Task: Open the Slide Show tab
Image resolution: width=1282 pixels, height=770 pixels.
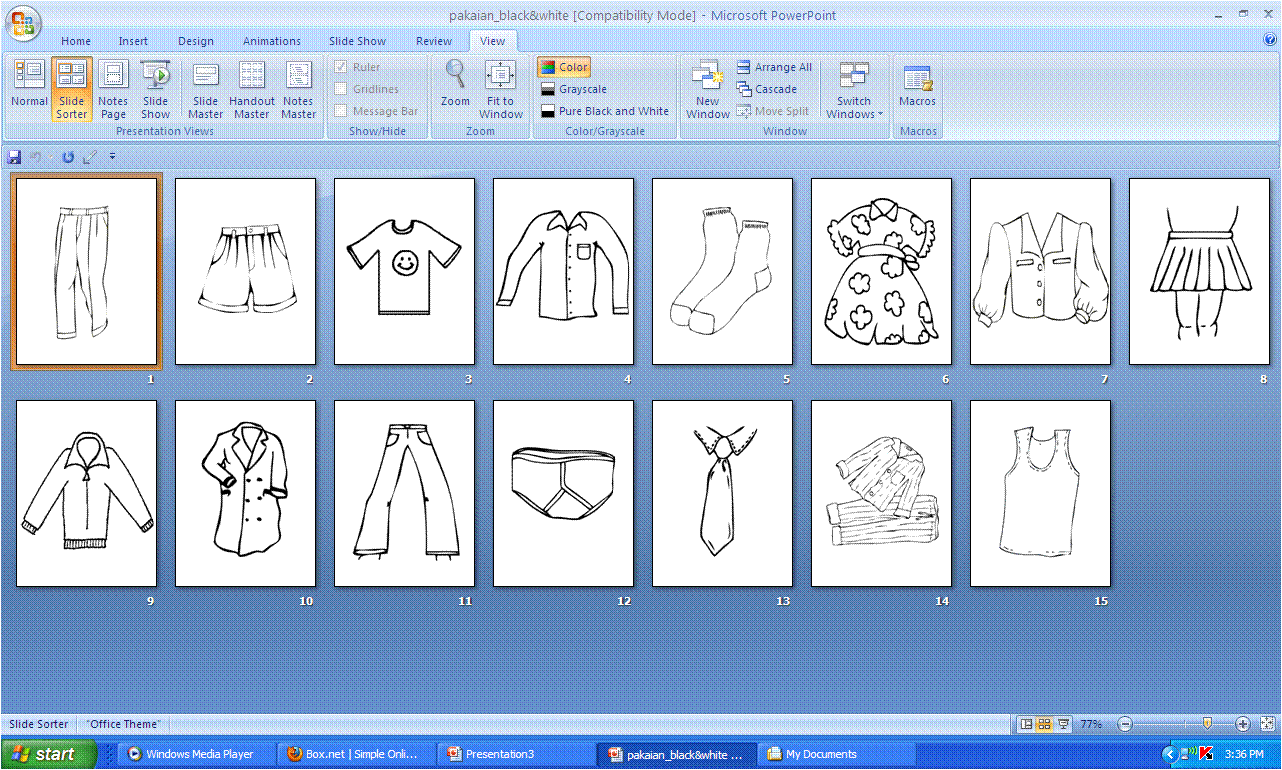Action: [x=358, y=41]
